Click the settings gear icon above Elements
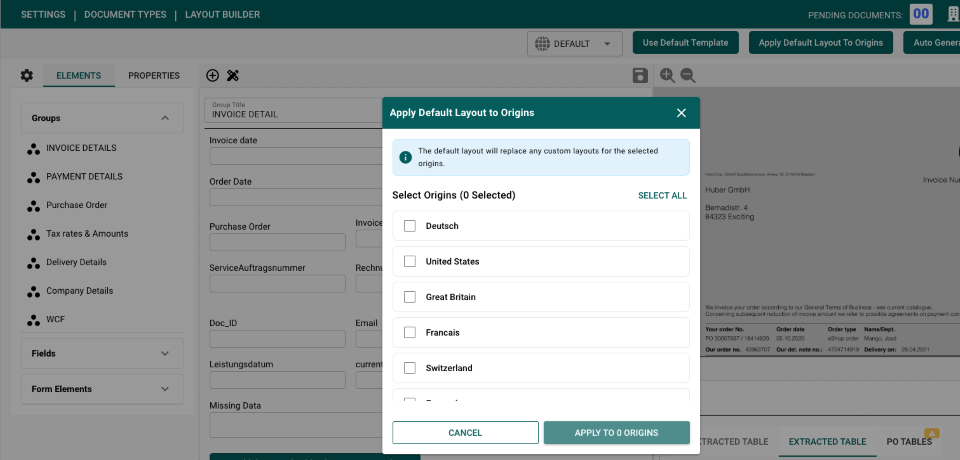This screenshot has width=960, height=460. (x=27, y=76)
